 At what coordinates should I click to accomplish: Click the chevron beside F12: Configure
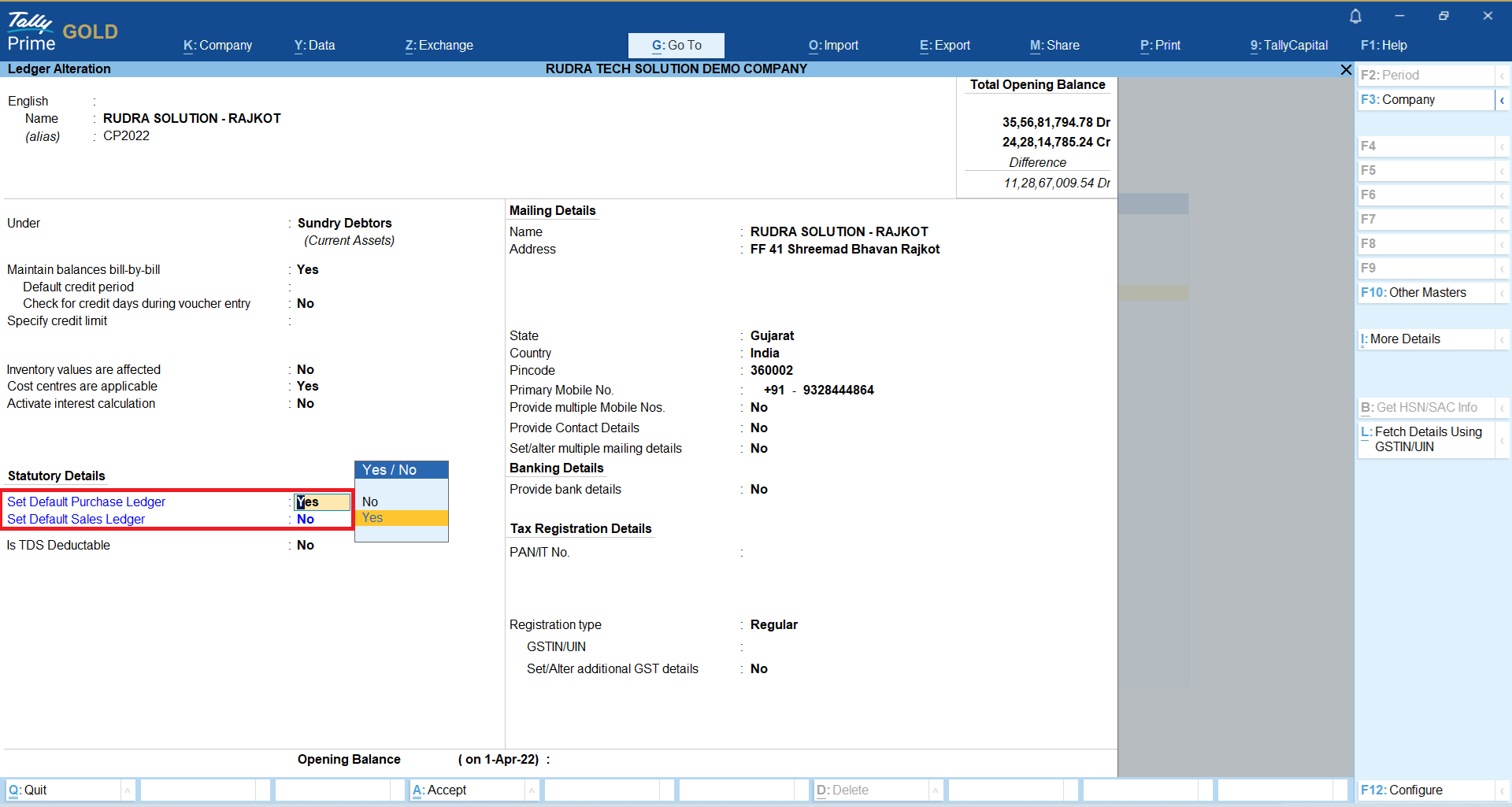click(1502, 790)
